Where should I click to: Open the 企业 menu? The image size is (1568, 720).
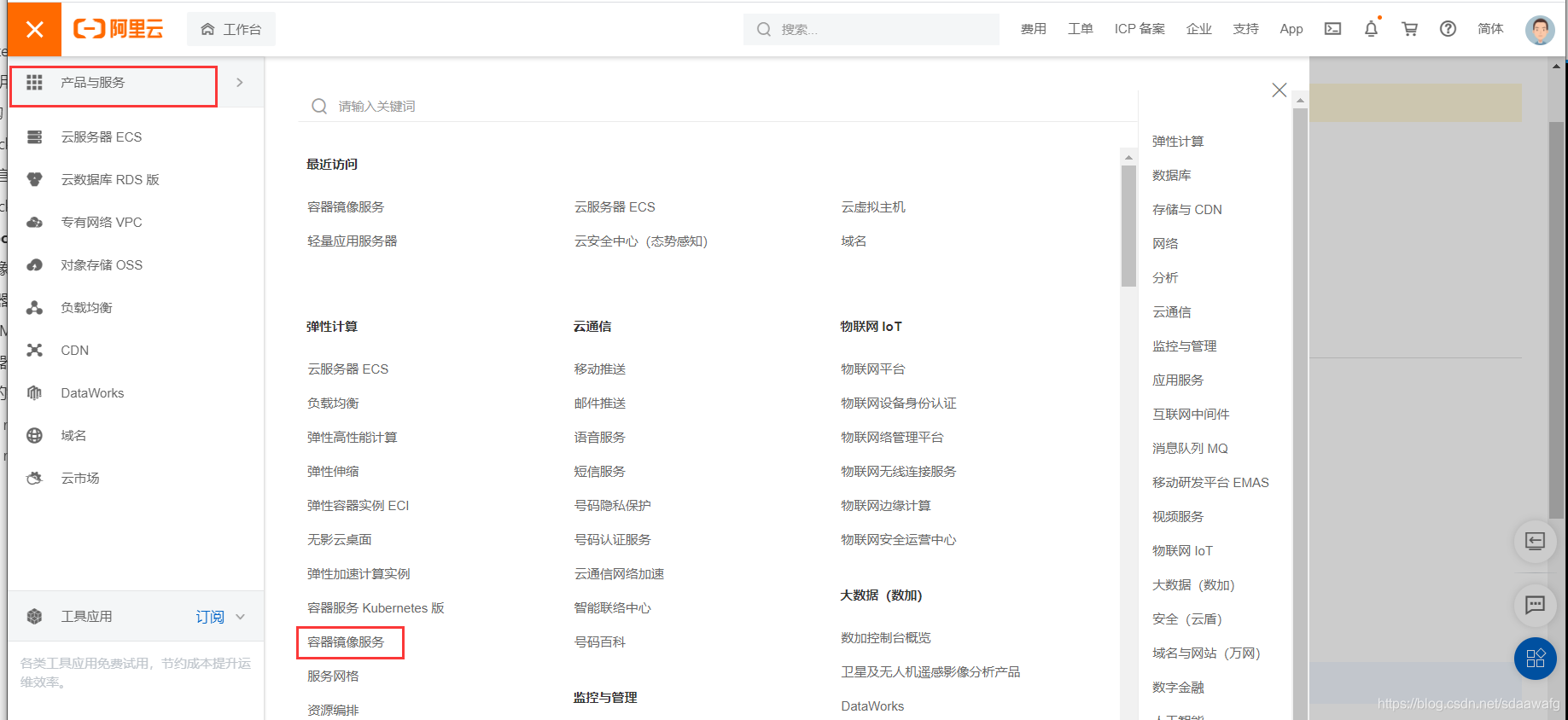click(x=1198, y=29)
